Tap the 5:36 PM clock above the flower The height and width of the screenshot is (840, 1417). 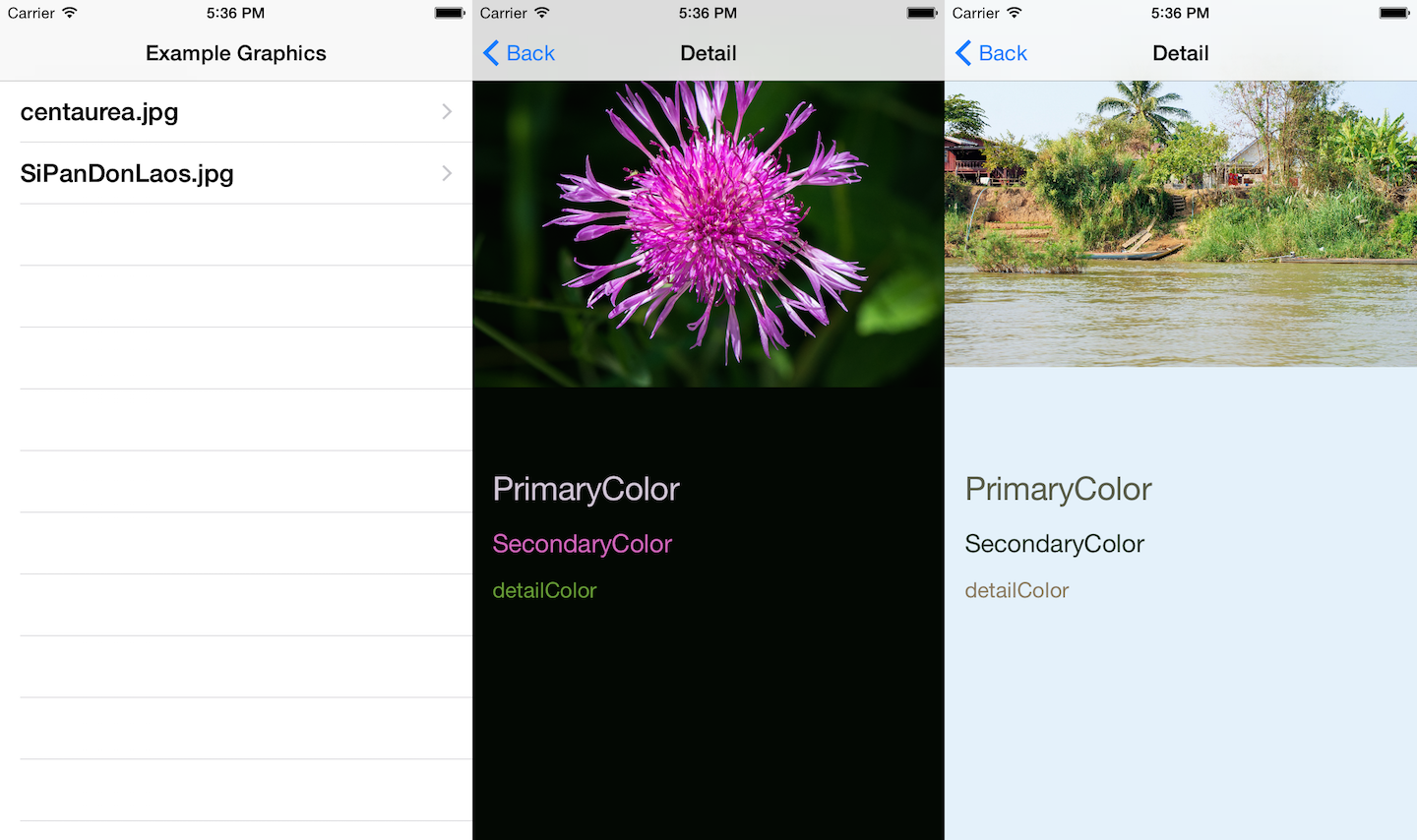(x=708, y=13)
